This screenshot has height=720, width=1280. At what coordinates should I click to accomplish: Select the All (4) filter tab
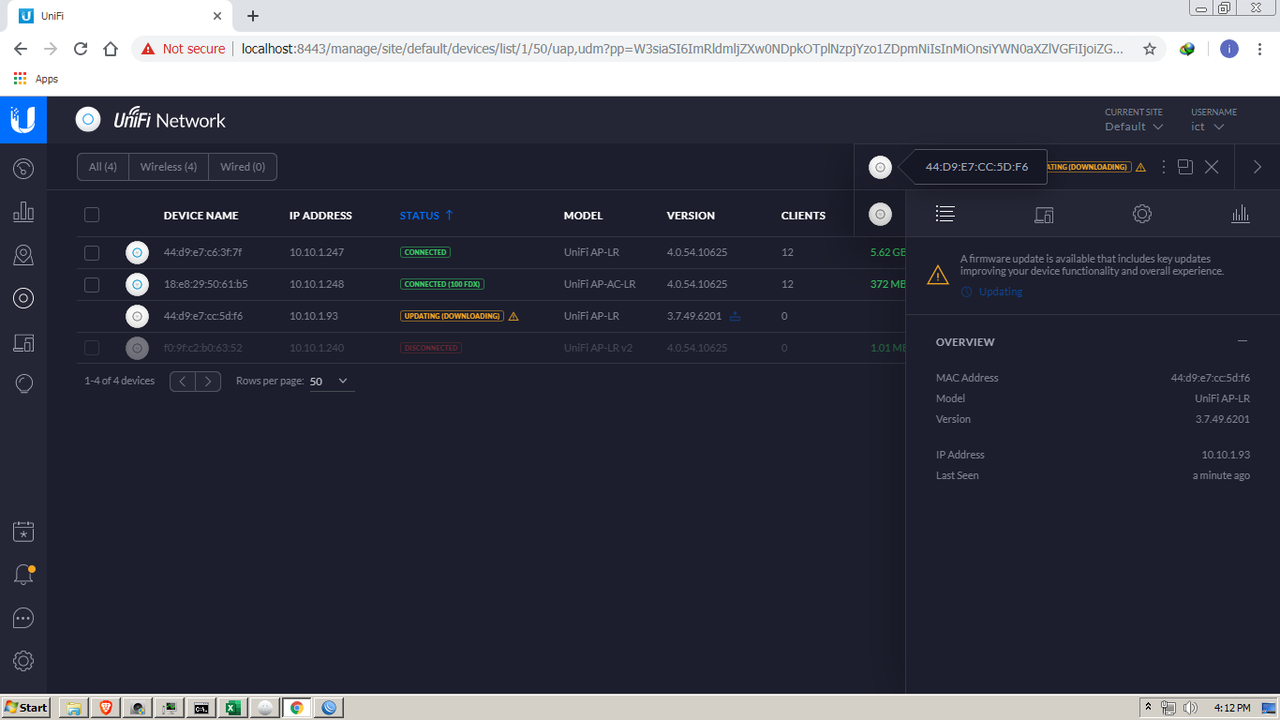pos(103,167)
